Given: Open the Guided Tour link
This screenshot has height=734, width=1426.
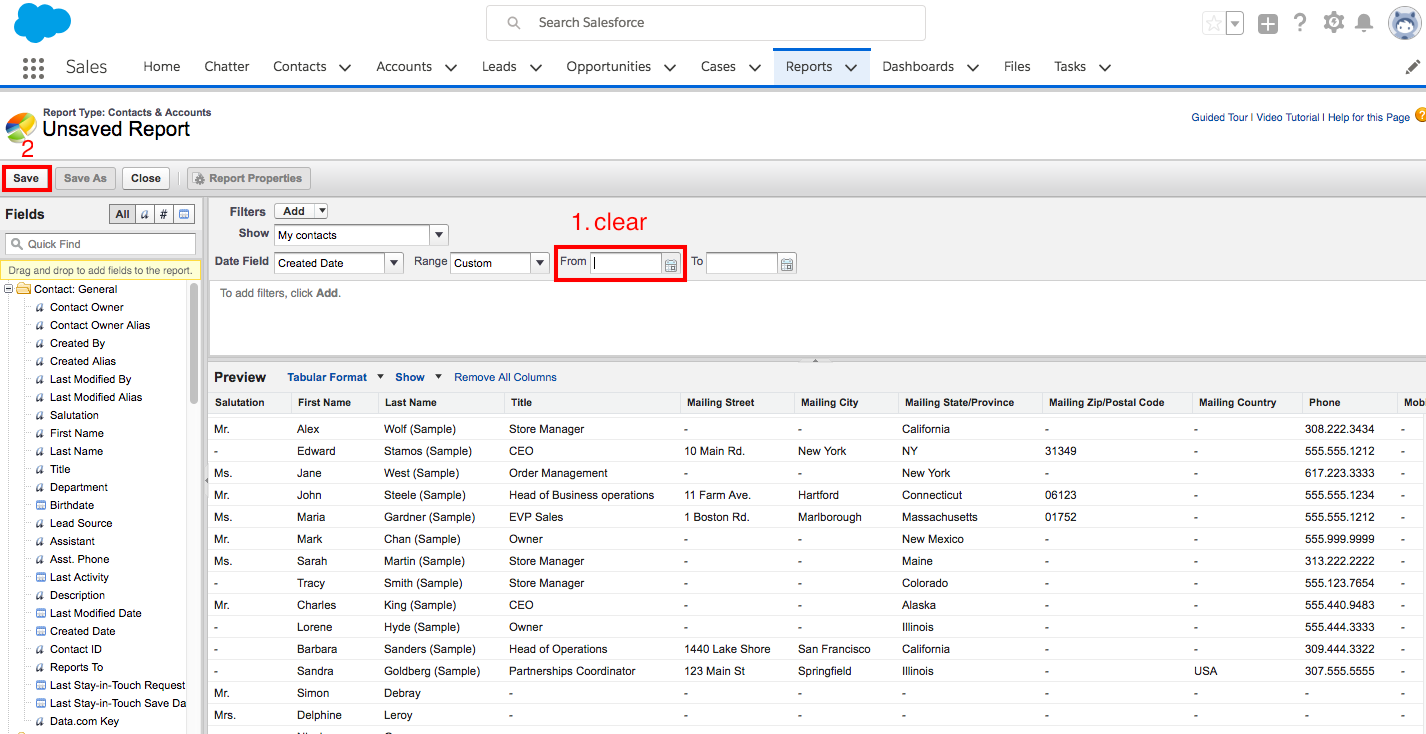Looking at the screenshot, I should click(x=1219, y=117).
